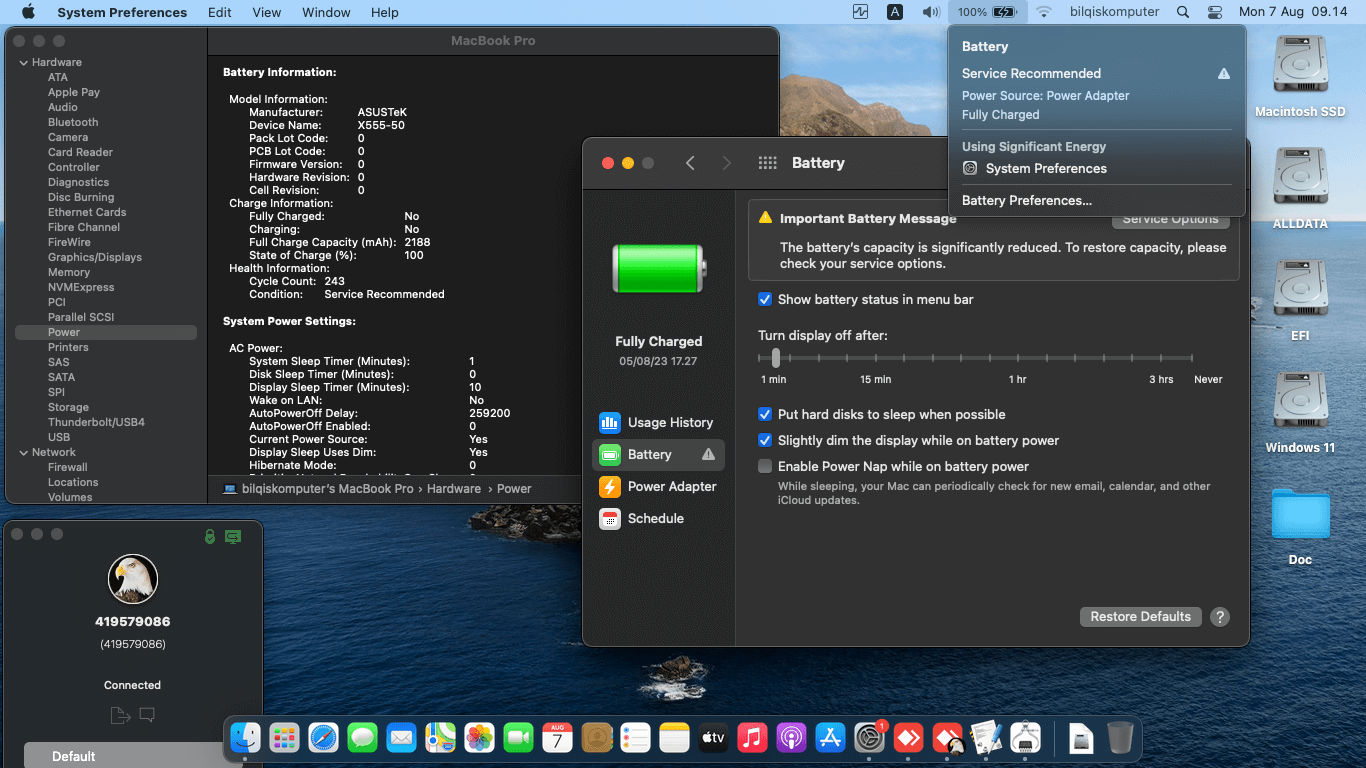Image resolution: width=1366 pixels, height=768 pixels.
Task: Select Power Adapter in Battery sidebar
Action: click(x=658, y=486)
